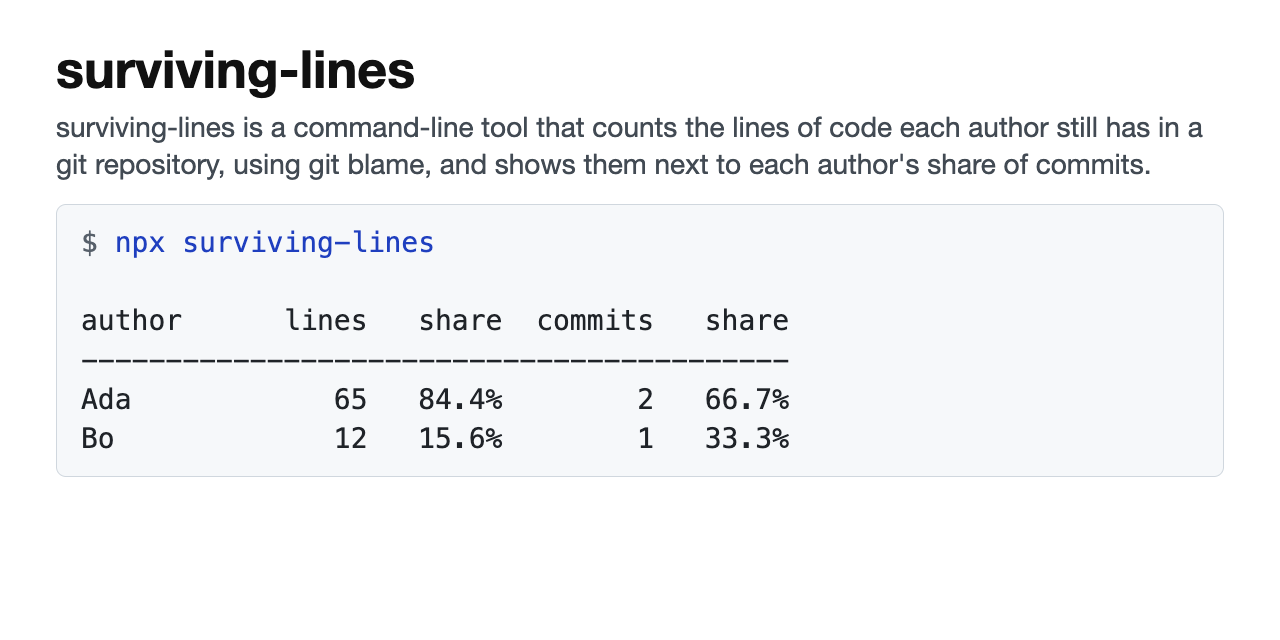Click Ada's commit count 2
This screenshot has width=1280, height=640.
tap(646, 399)
